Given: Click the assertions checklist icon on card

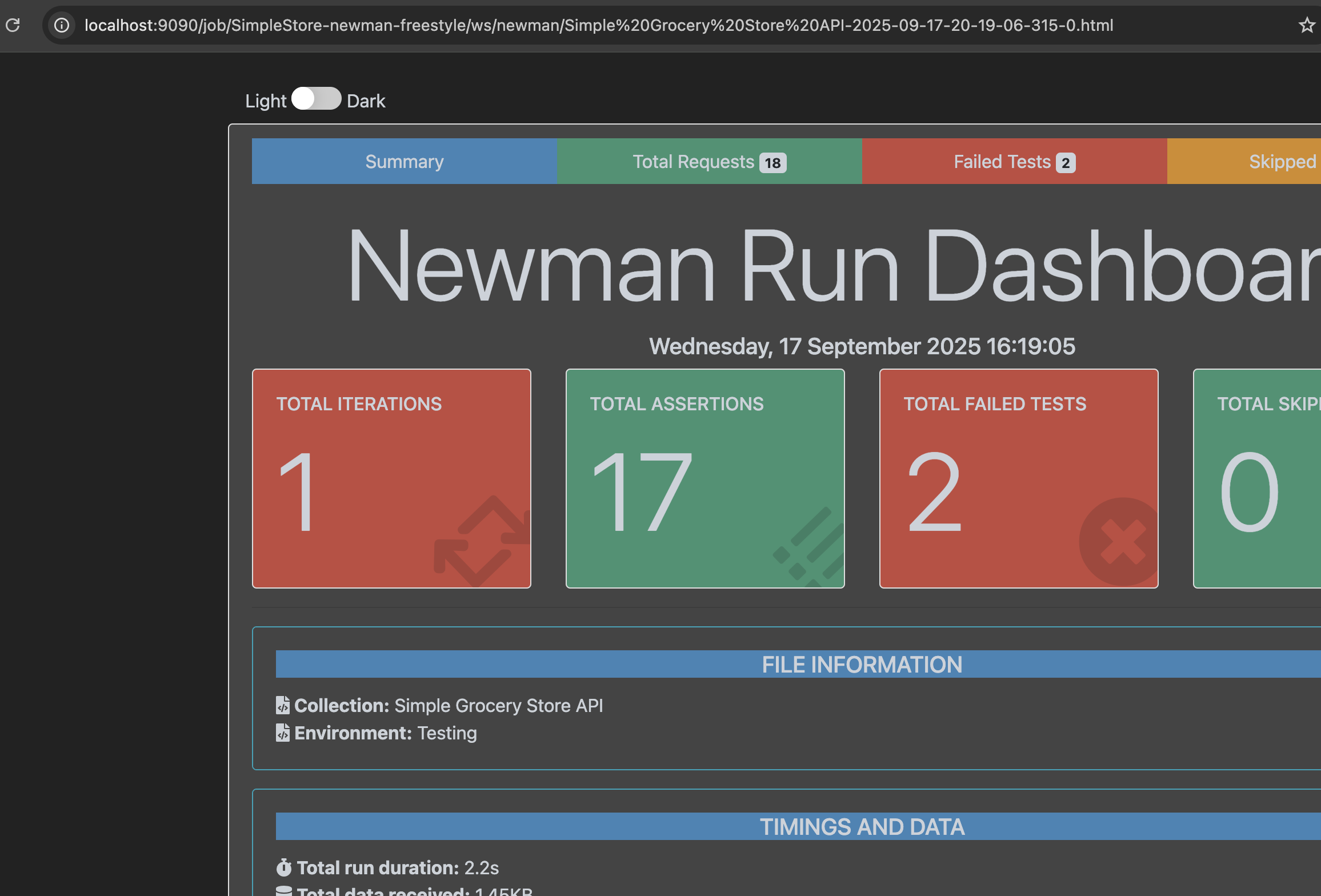Looking at the screenshot, I should pos(808,546).
